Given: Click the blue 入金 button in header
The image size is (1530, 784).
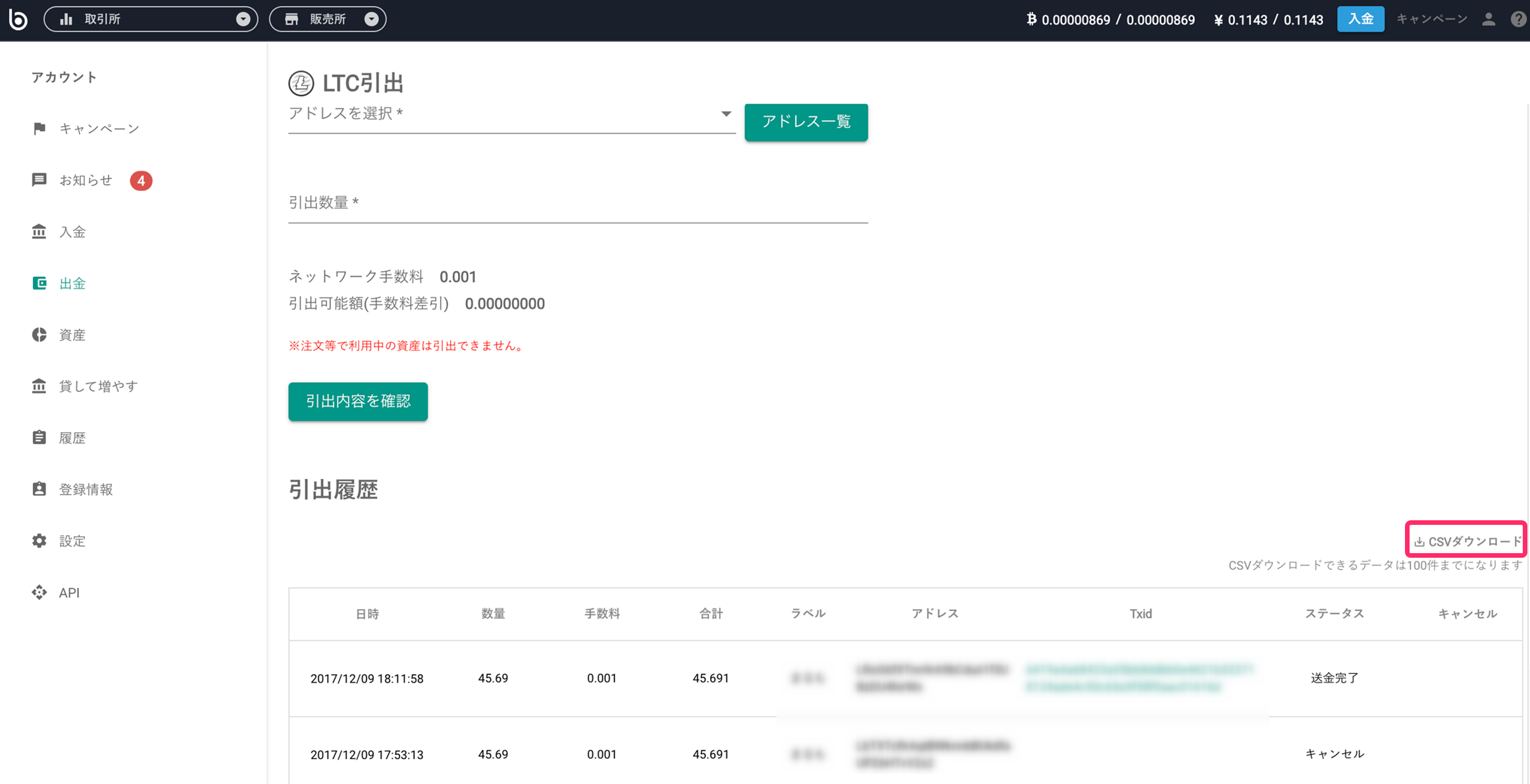Looking at the screenshot, I should [1360, 19].
